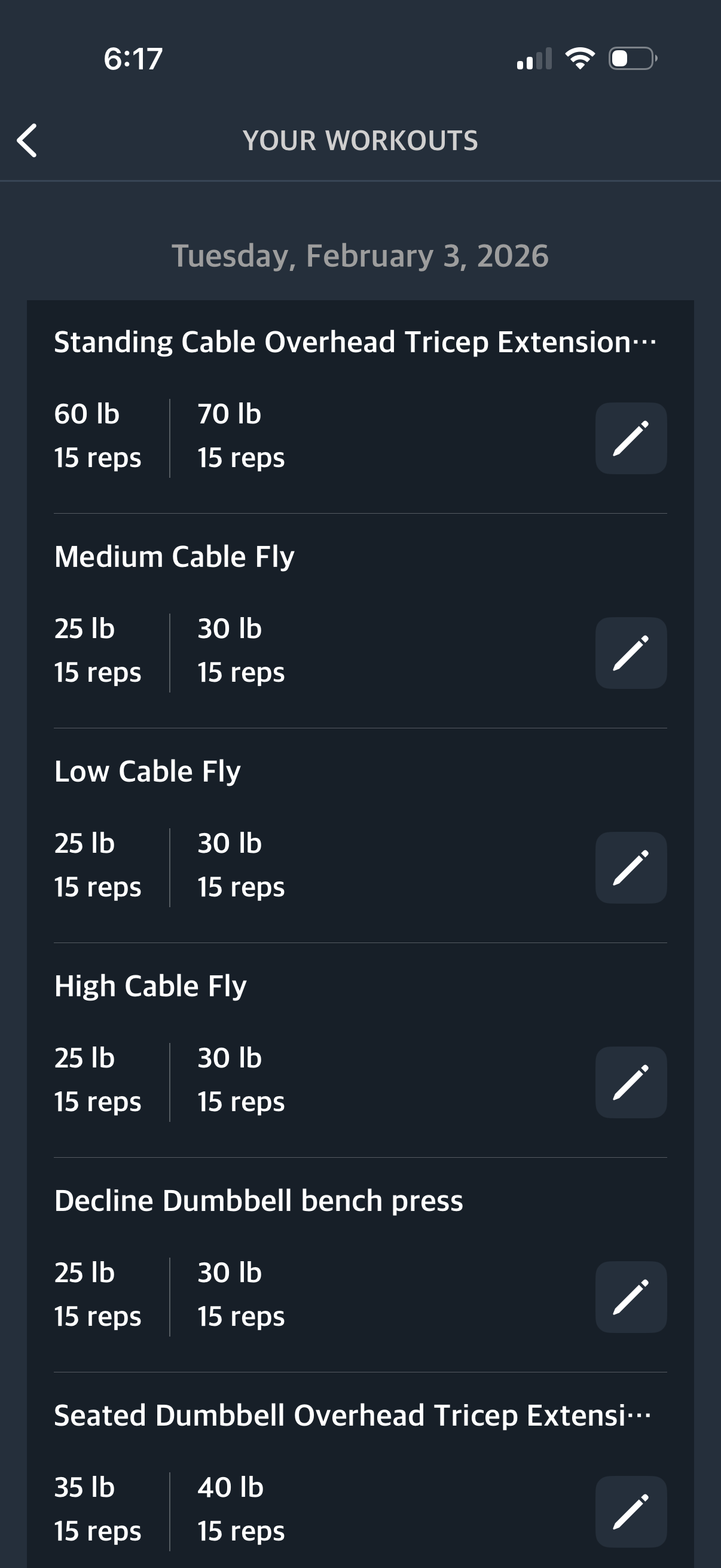Open the Medium Cable Fly exercise title
This screenshot has height=1568, width=721.
[x=175, y=557]
